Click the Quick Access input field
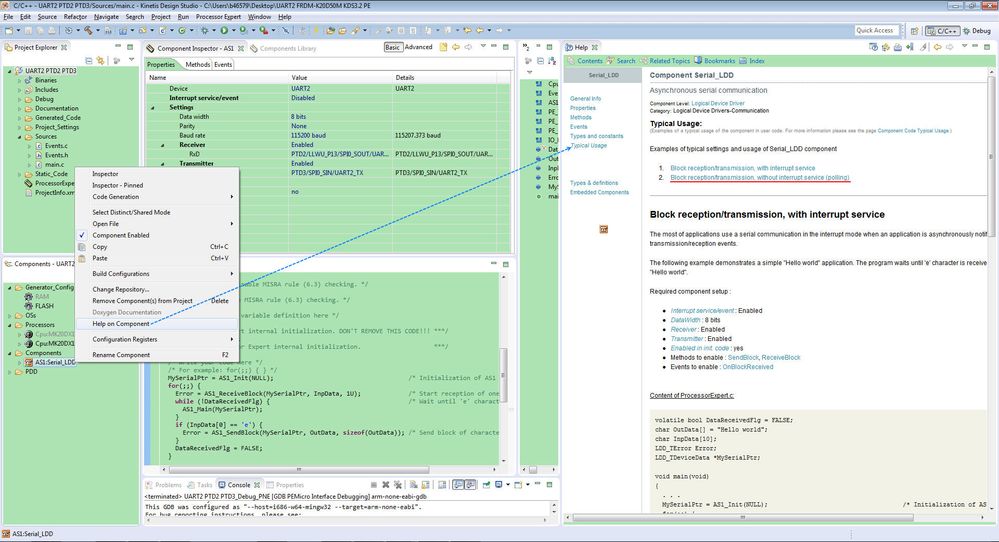The height and width of the screenshot is (542, 999). click(877, 30)
